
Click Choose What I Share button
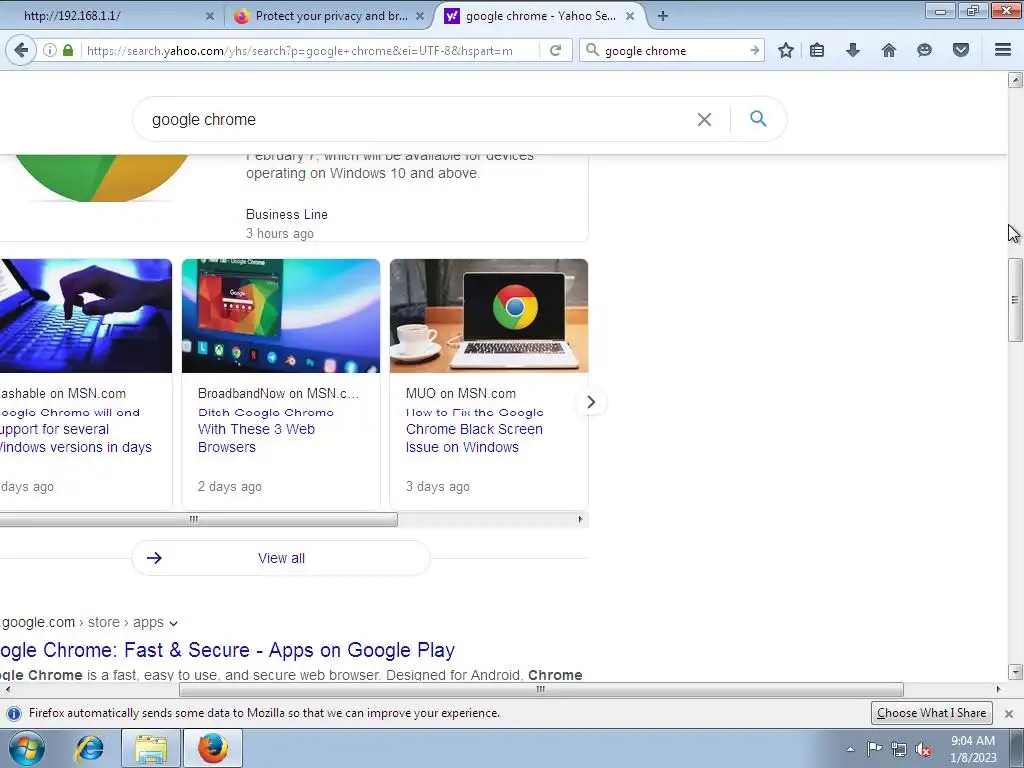click(x=931, y=713)
